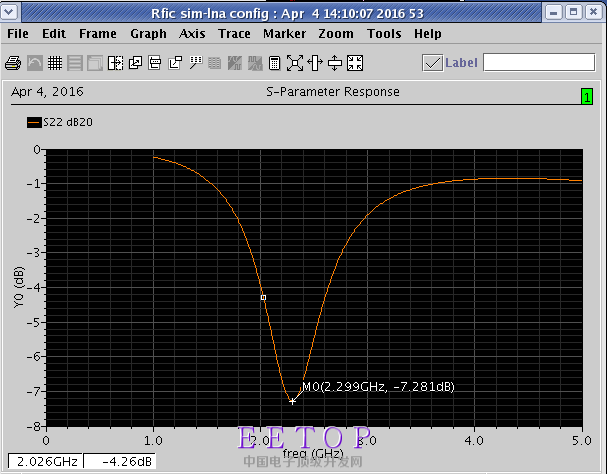This screenshot has height=474, width=607.
Task: Open the Help menu
Action: 427,34
